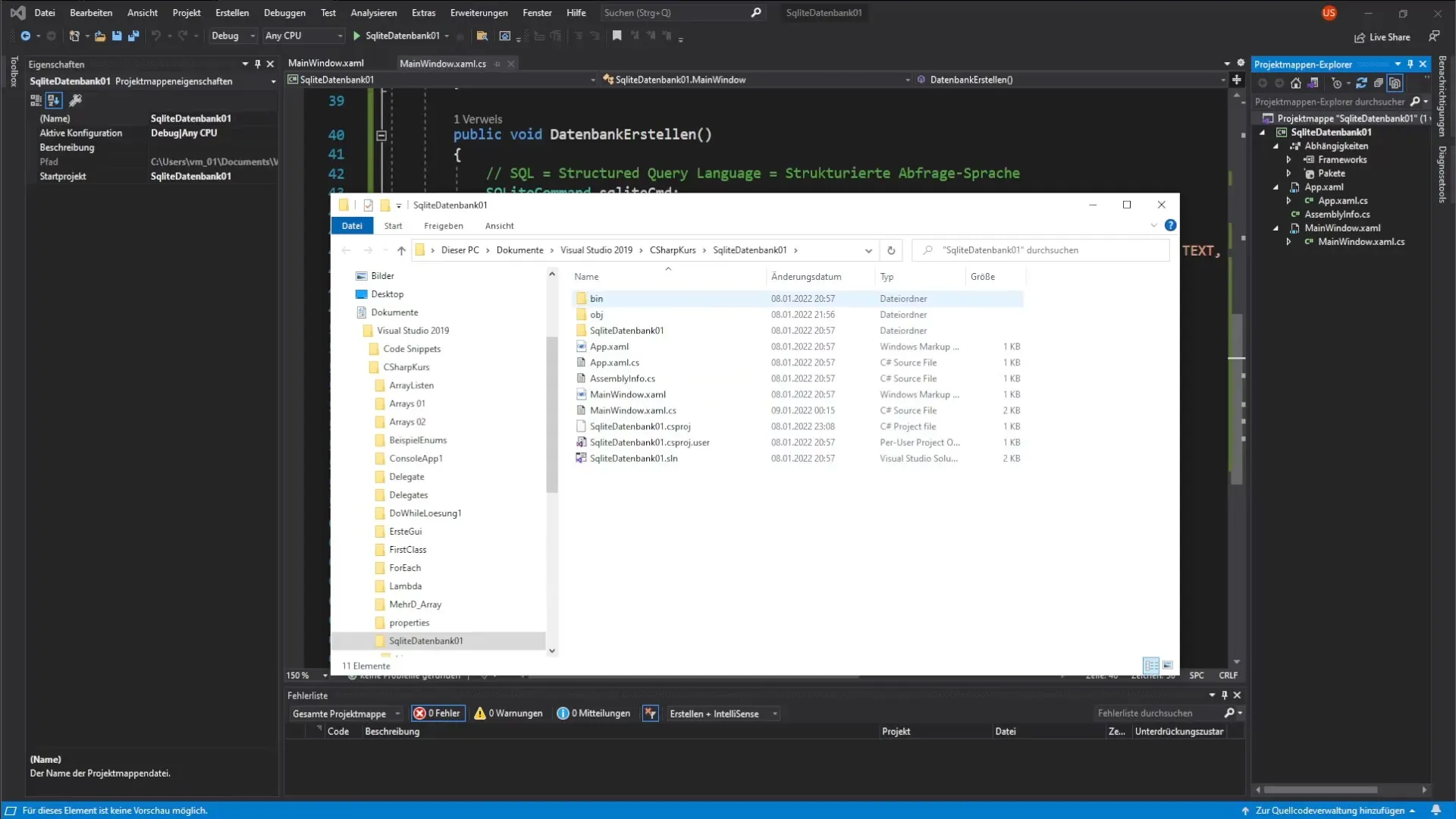Click the feedback icon next to Live Share
The height and width of the screenshot is (819, 1456).
(x=1434, y=36)
